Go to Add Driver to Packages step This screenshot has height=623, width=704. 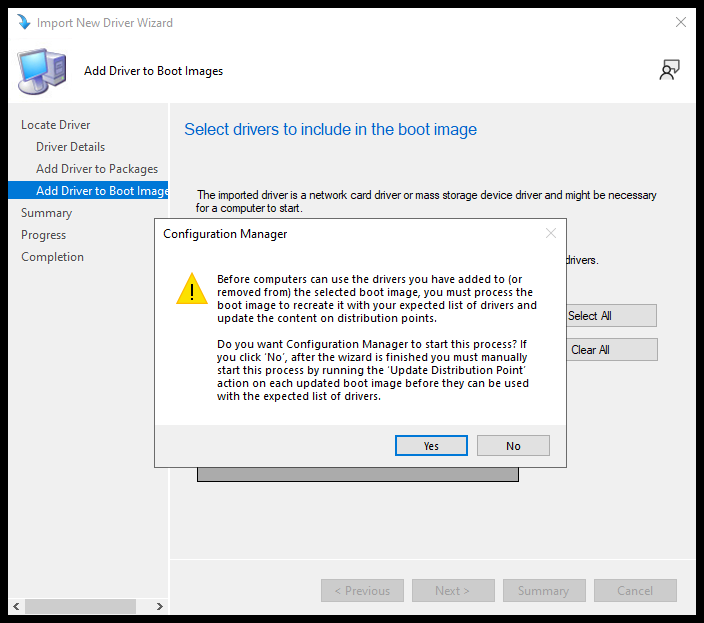[x=97, y=169]
